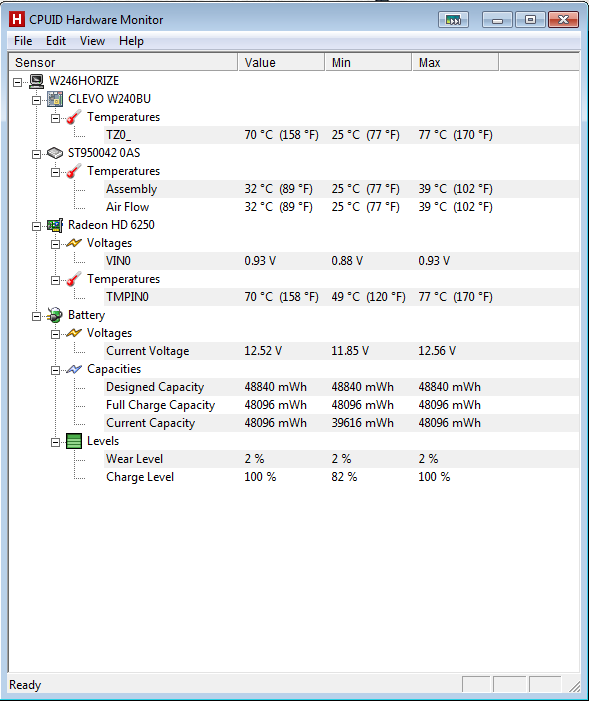Select the Current Voltage row
The image size is (589, 701).
coord(342,351)
